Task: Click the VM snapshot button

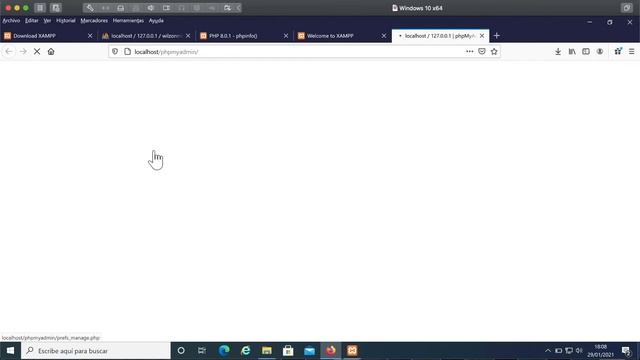Action: [x=56, y=8]
